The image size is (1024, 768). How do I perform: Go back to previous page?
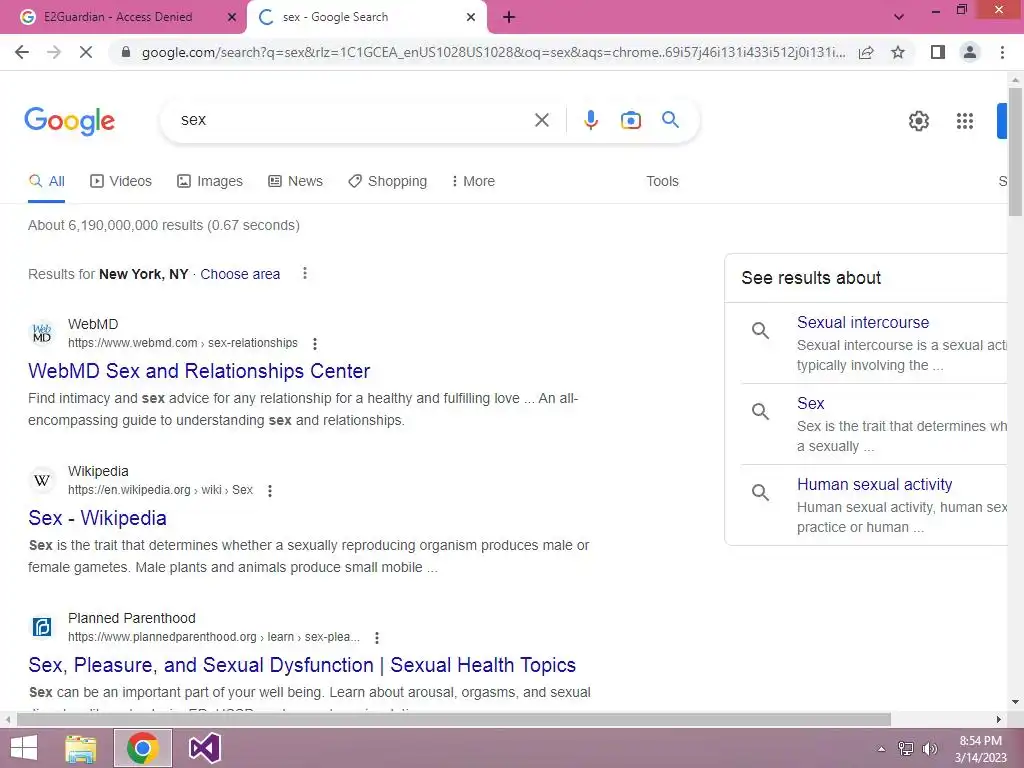(22, 52)
